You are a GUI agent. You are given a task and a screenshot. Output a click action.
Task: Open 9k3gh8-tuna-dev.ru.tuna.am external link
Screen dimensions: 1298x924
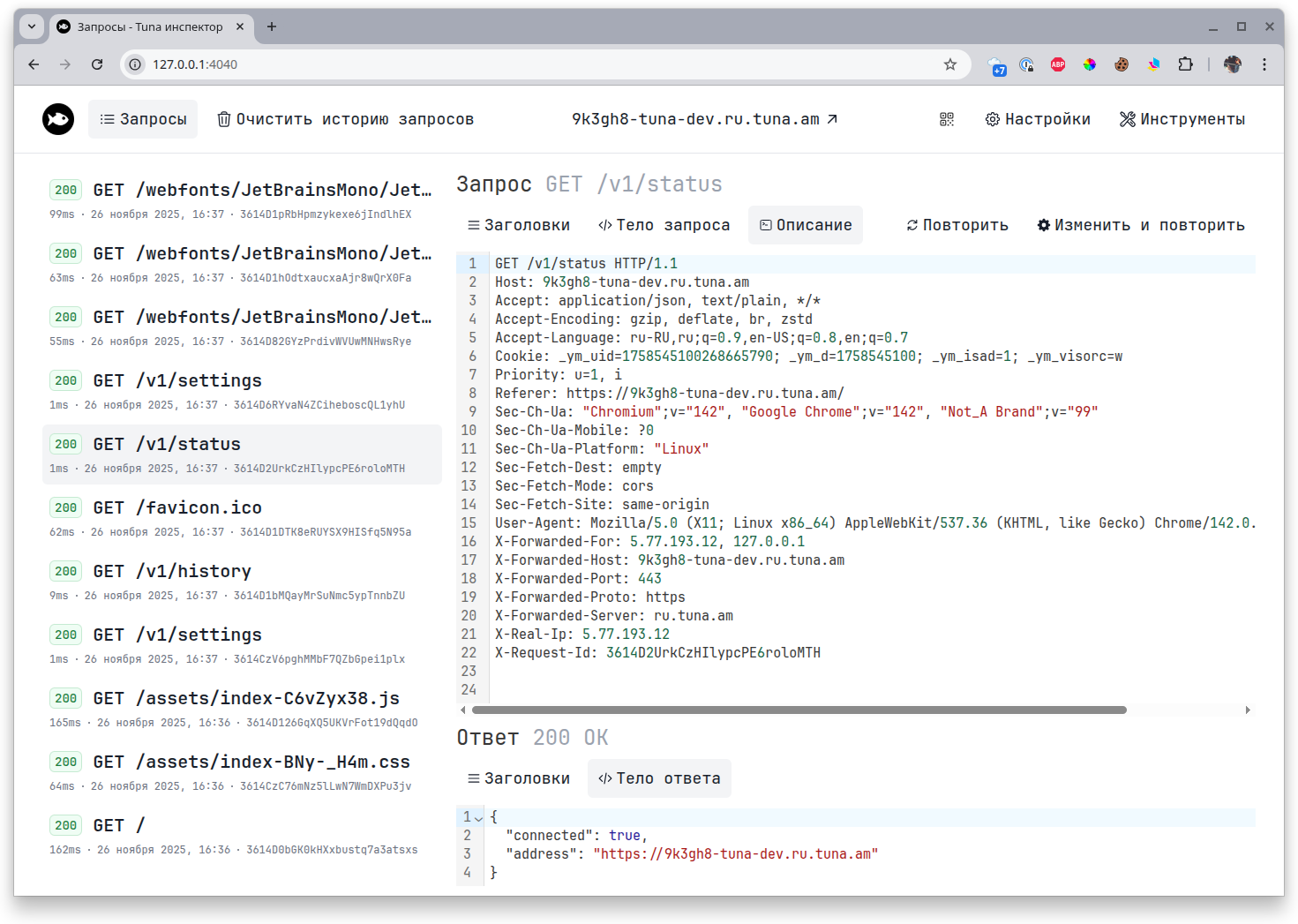pyautogui.click(x=705, y=119)
